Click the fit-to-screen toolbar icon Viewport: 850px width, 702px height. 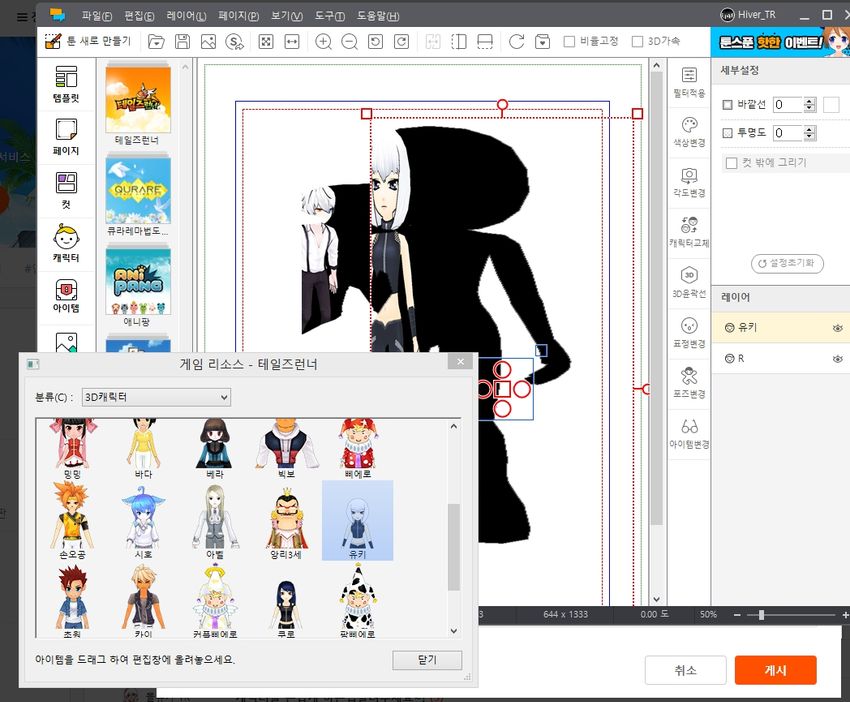(266, 41)
